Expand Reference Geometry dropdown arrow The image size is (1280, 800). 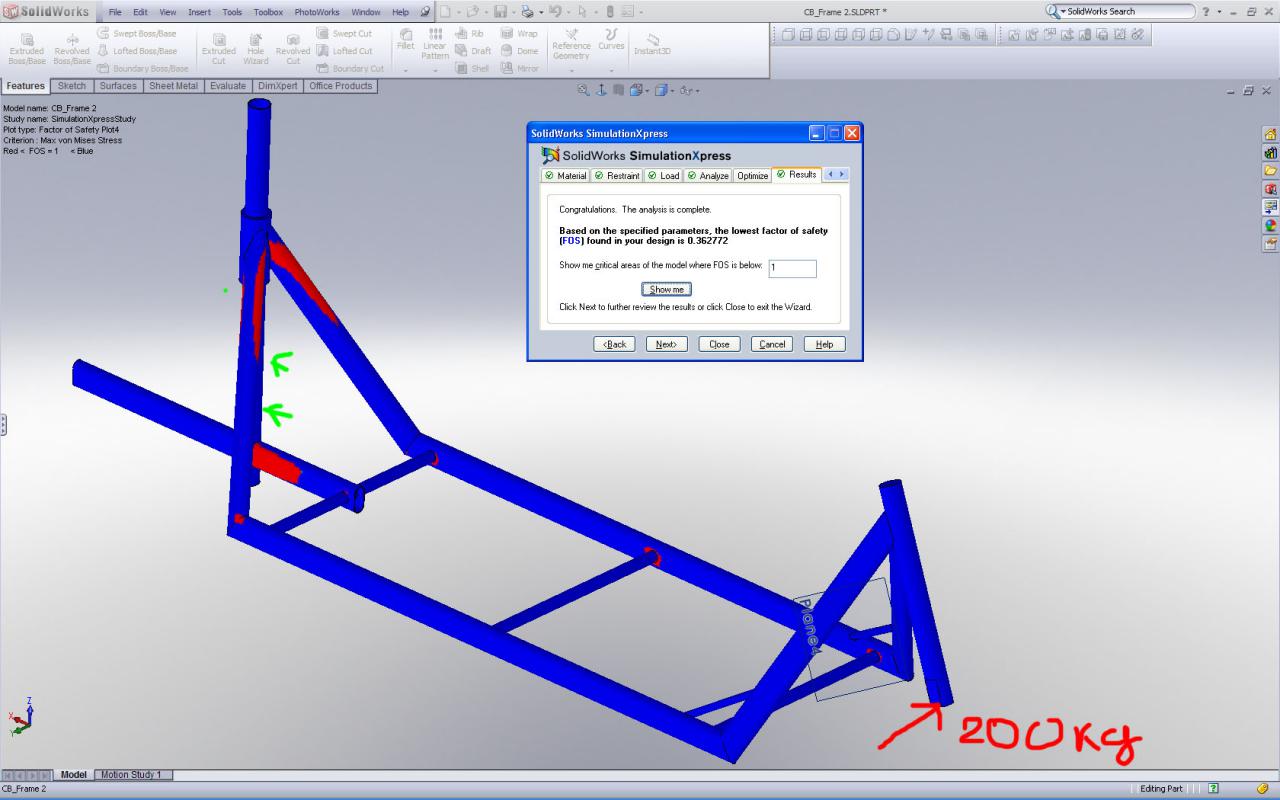click(571, 71)
